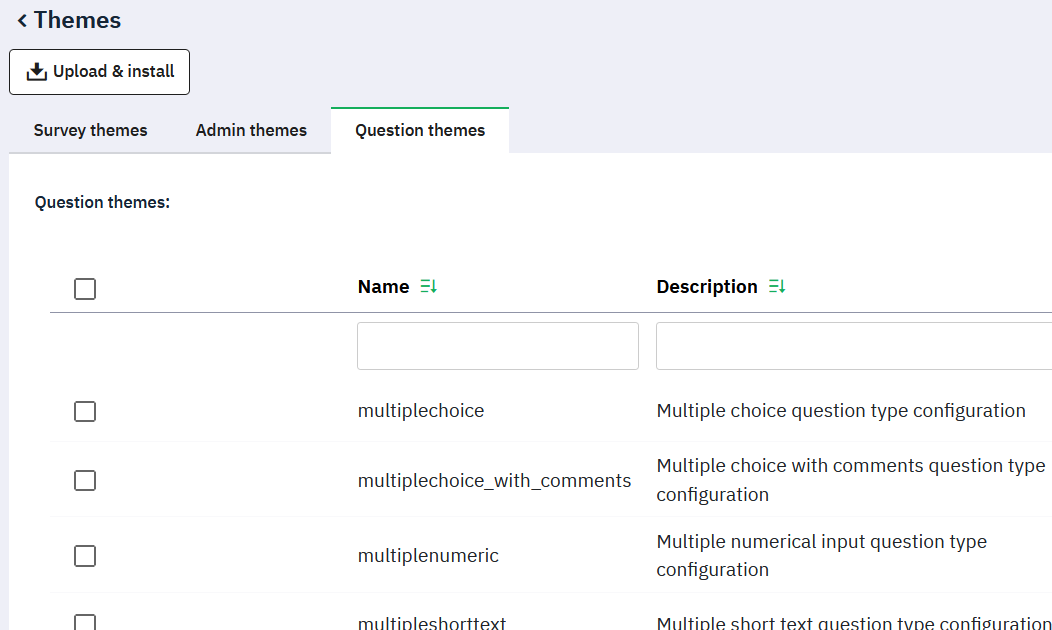Open the Admin themes tab
Screen dimensions: 1052x630
tap(251, 130)
